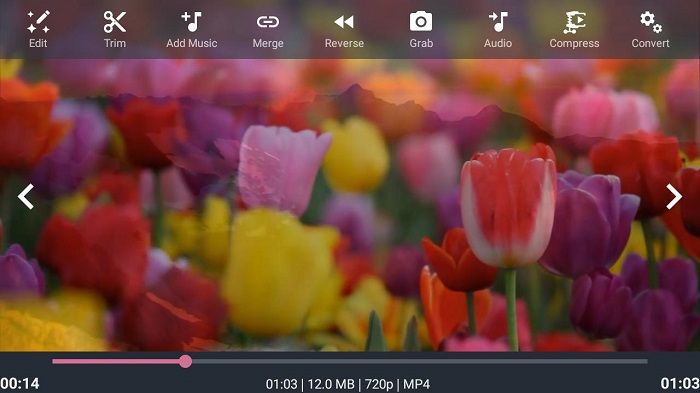This screenshot has height=393, width=700.
Task: Tap the Add Music note icon
Action: click(x=192, y=22)
